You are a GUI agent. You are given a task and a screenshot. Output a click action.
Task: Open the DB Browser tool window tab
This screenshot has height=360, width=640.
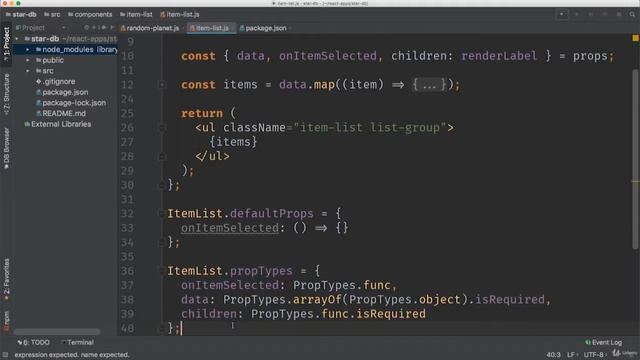pyautogui.click(x=6, y=148)
